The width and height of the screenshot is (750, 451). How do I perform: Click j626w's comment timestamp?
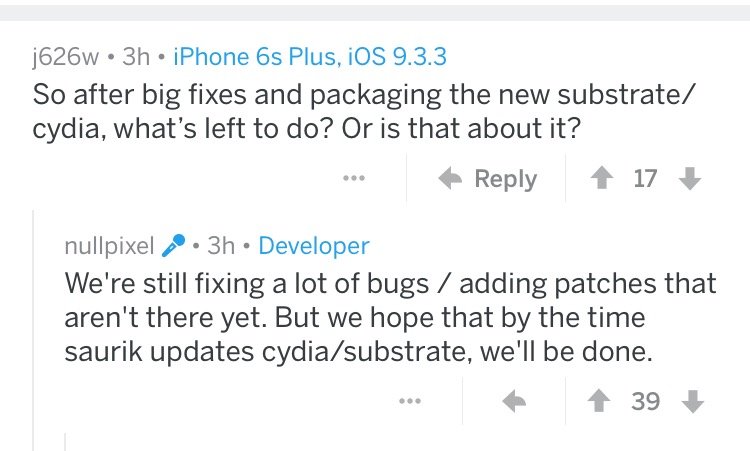(135, 57)
